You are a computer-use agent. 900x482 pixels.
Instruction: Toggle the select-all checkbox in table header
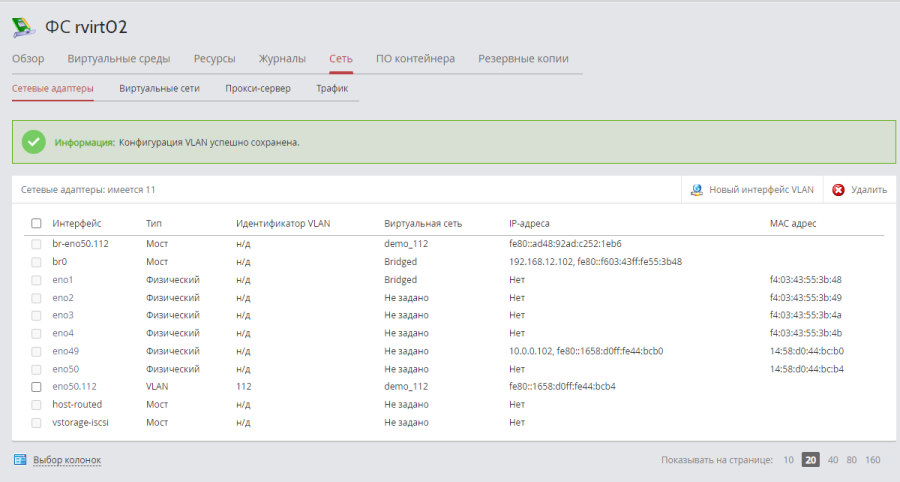(36, 223)
